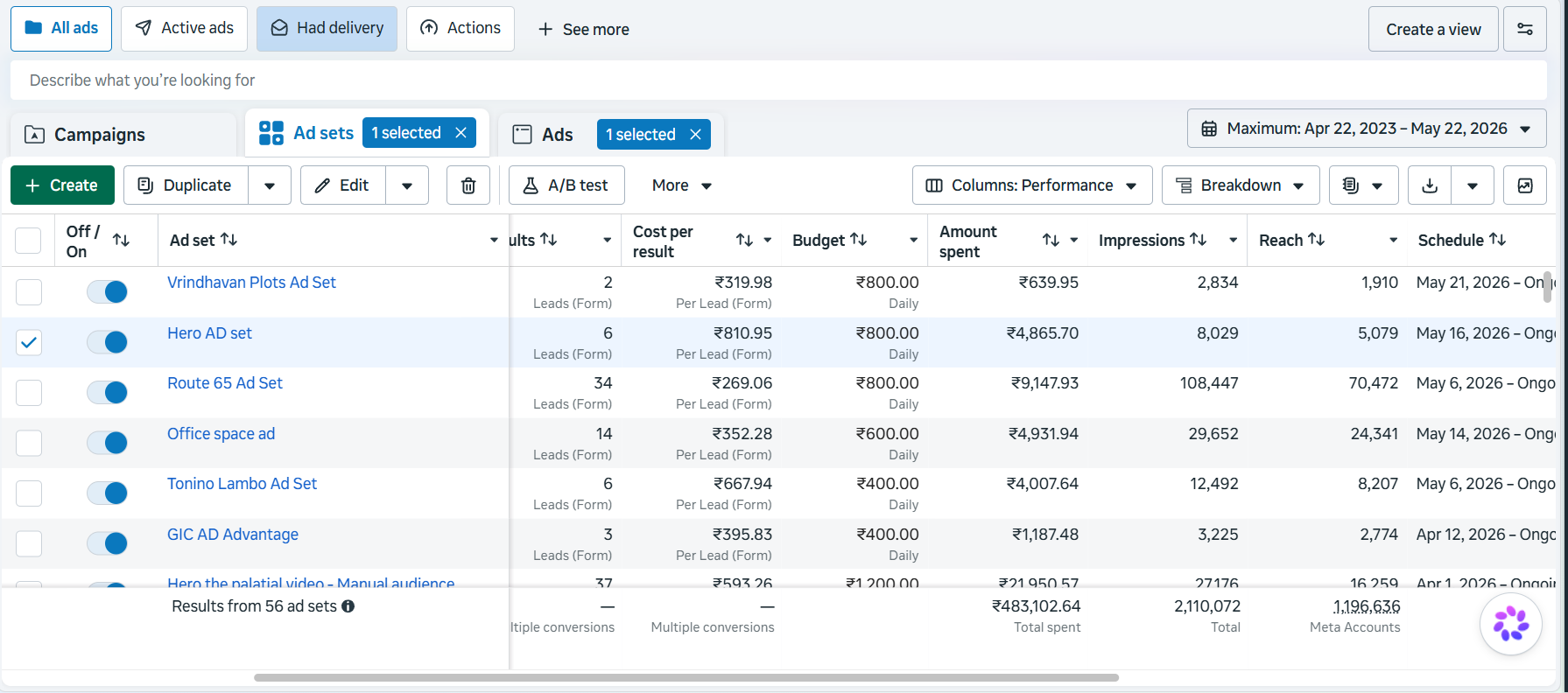Switch to the Campaigns tab
The image size is (1568, 693).
point(123,135)
